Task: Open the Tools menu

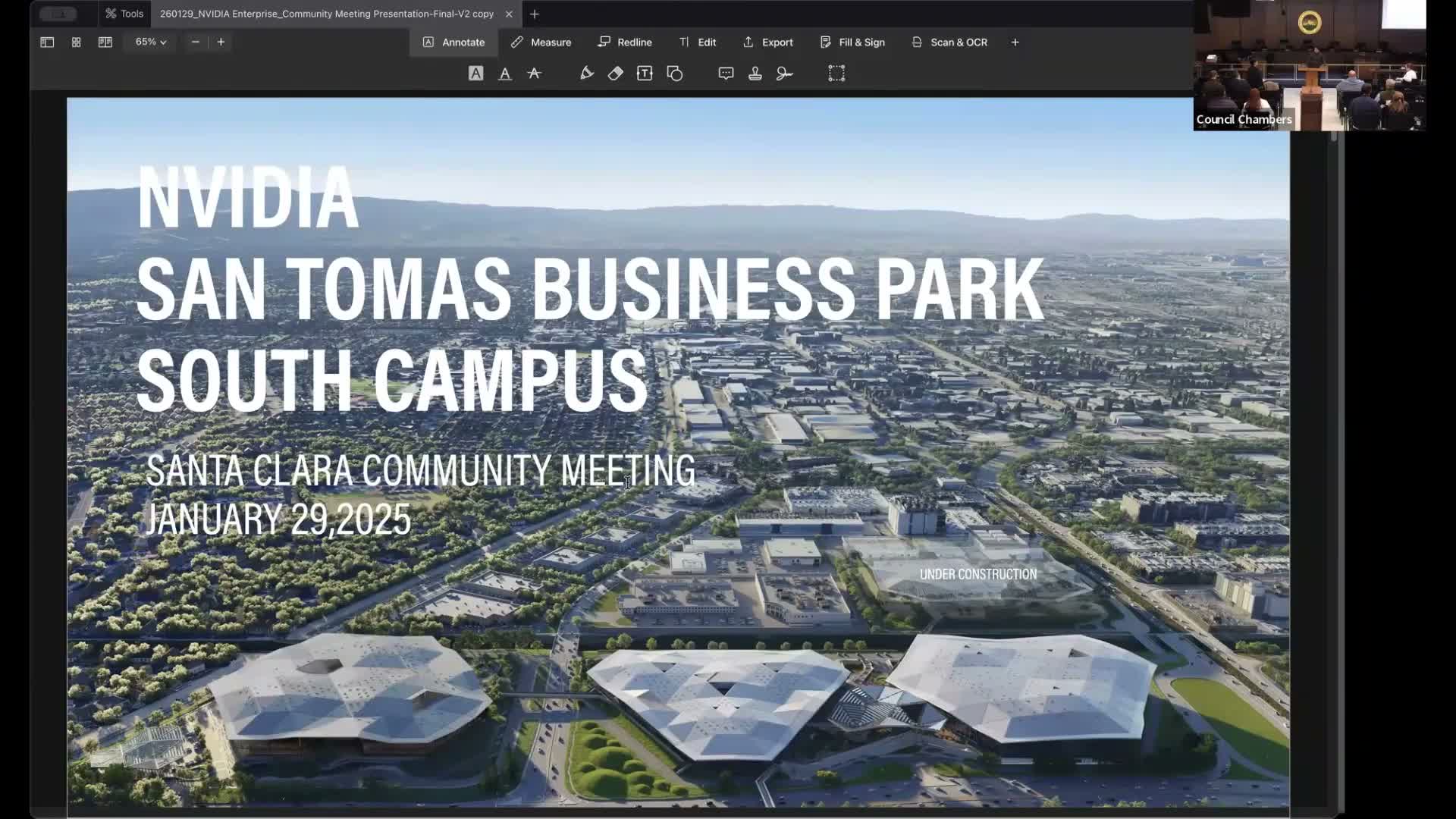Action: coord(124,14)
